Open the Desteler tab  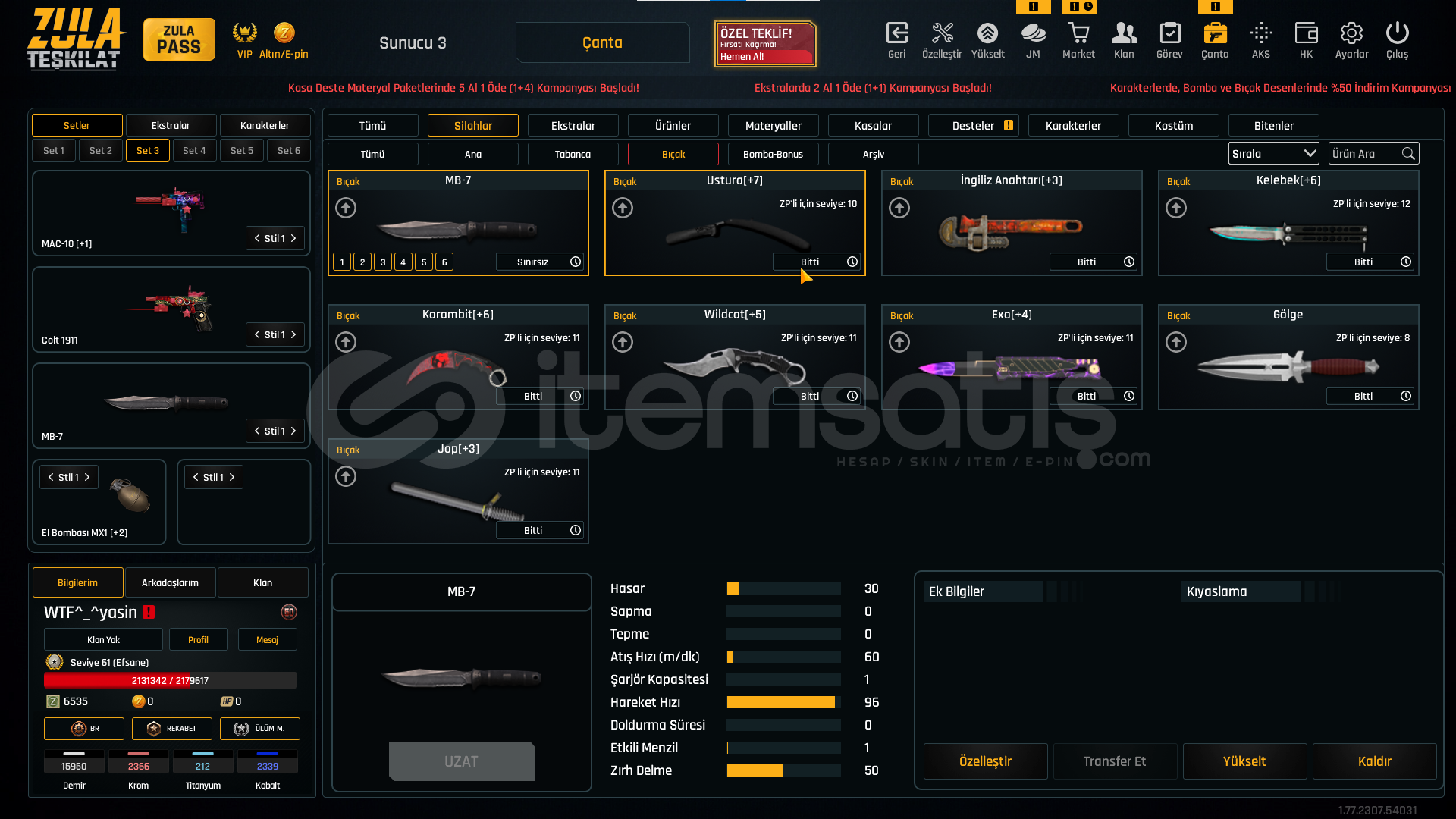[x=974, y=125]
